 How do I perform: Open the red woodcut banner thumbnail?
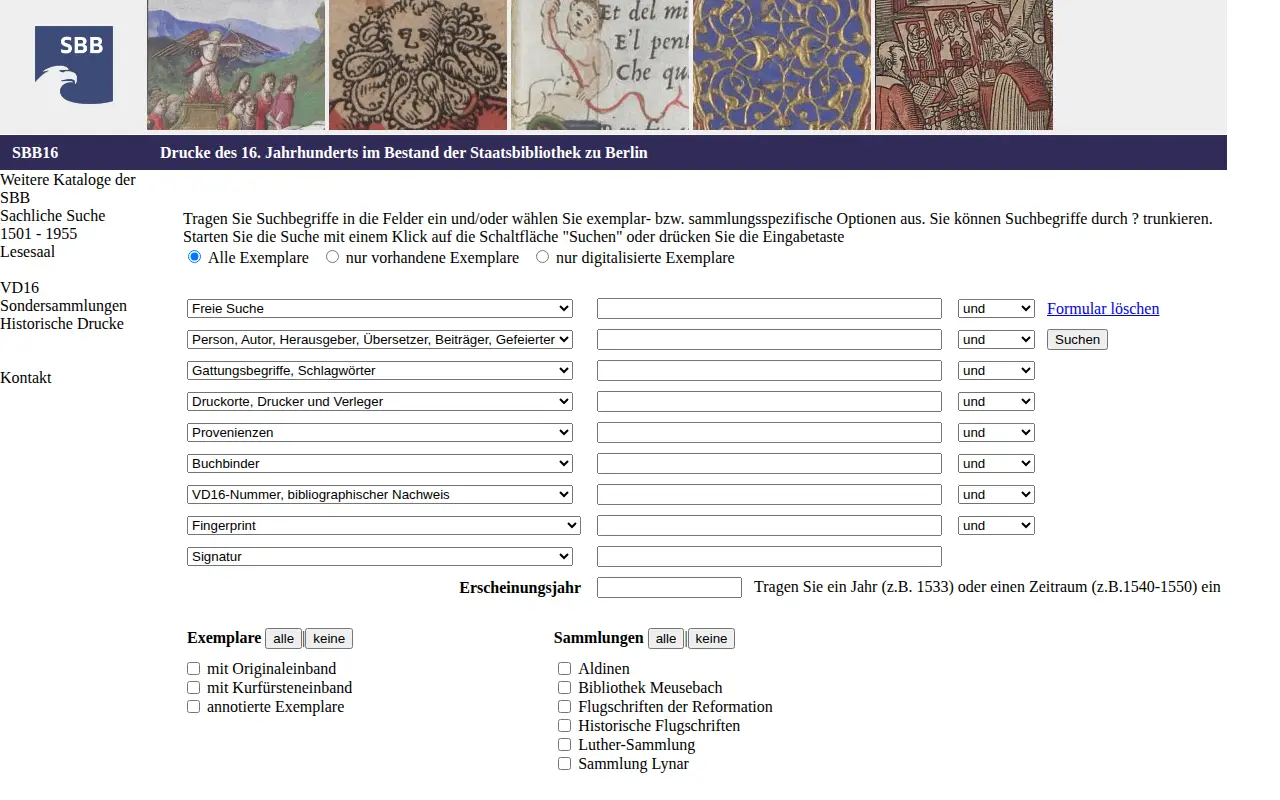pyautogui.click(x=964, y=65)
